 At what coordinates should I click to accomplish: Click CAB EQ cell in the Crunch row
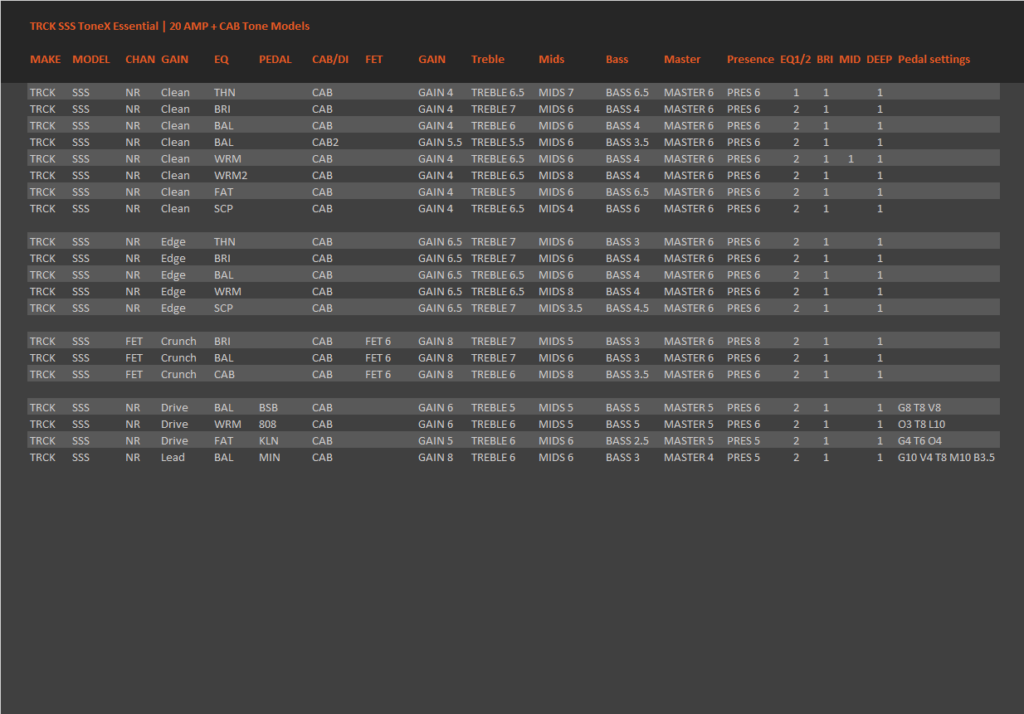(x=224, y=375)
